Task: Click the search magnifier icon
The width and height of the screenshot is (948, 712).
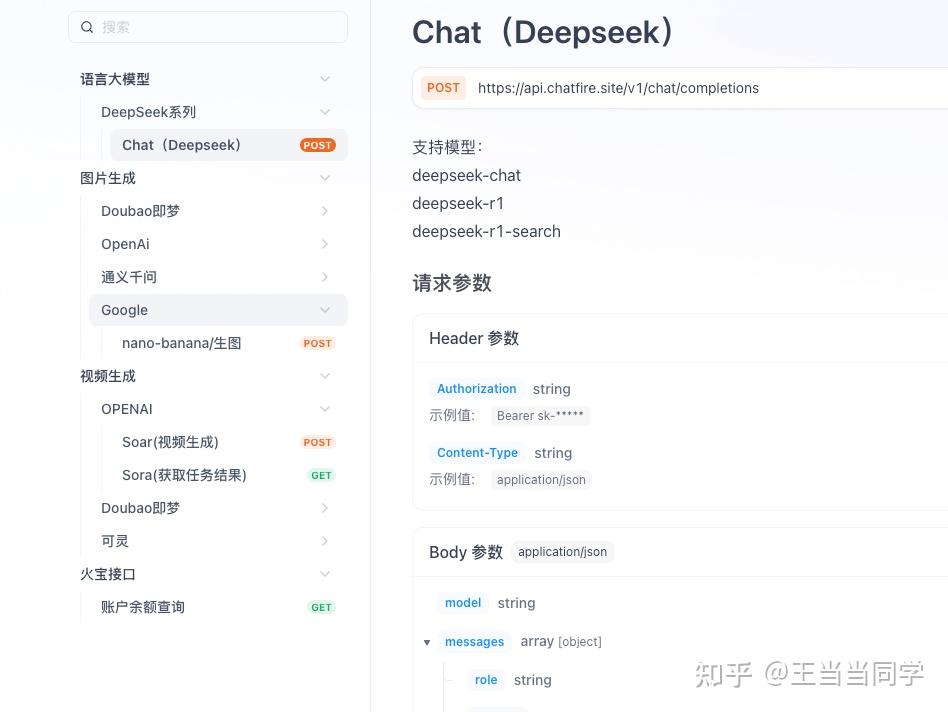Action: pyautogui.click(x=87, y=27)
